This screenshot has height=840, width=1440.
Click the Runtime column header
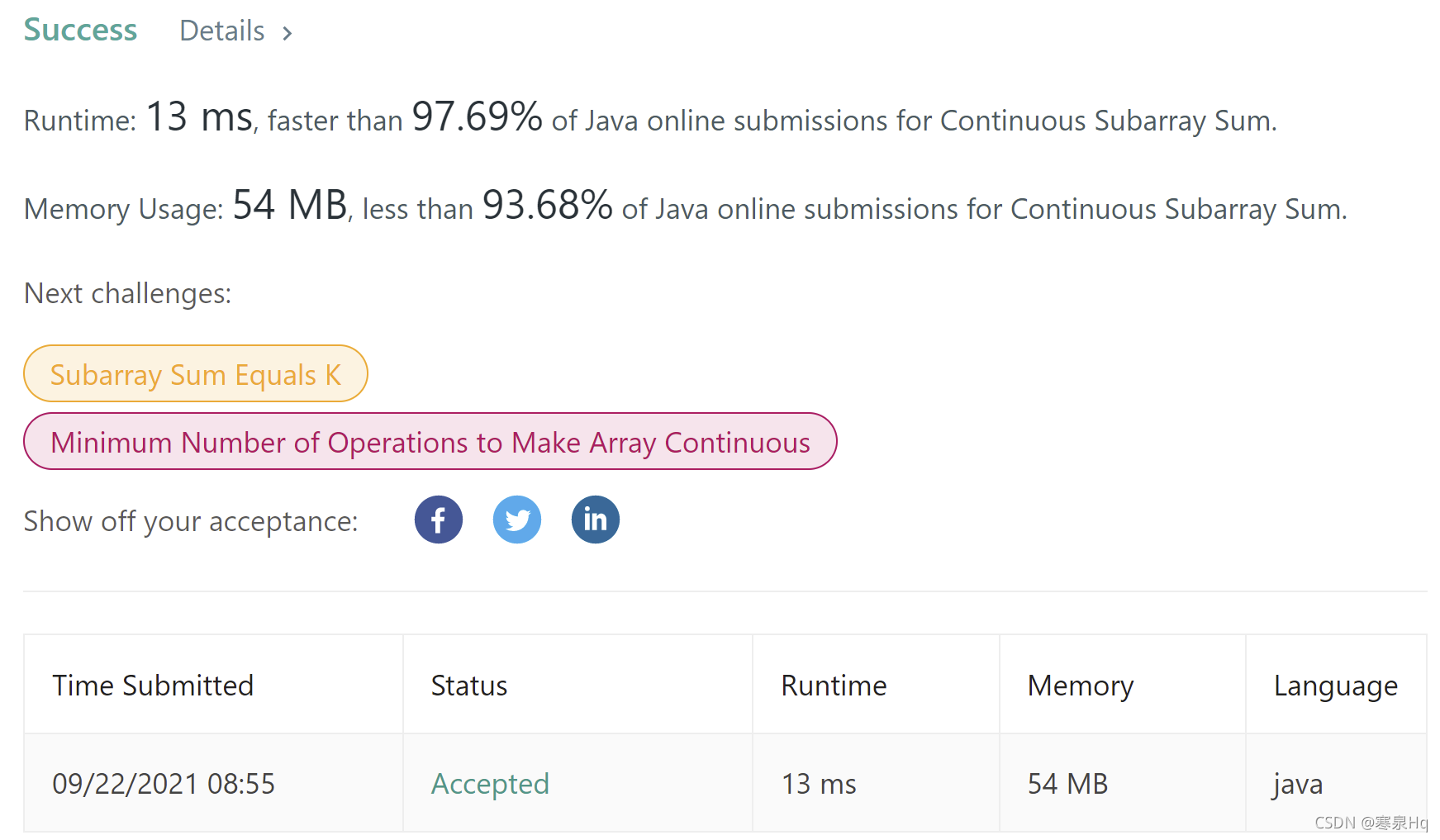pyautogui.click(x=834, y=686)
